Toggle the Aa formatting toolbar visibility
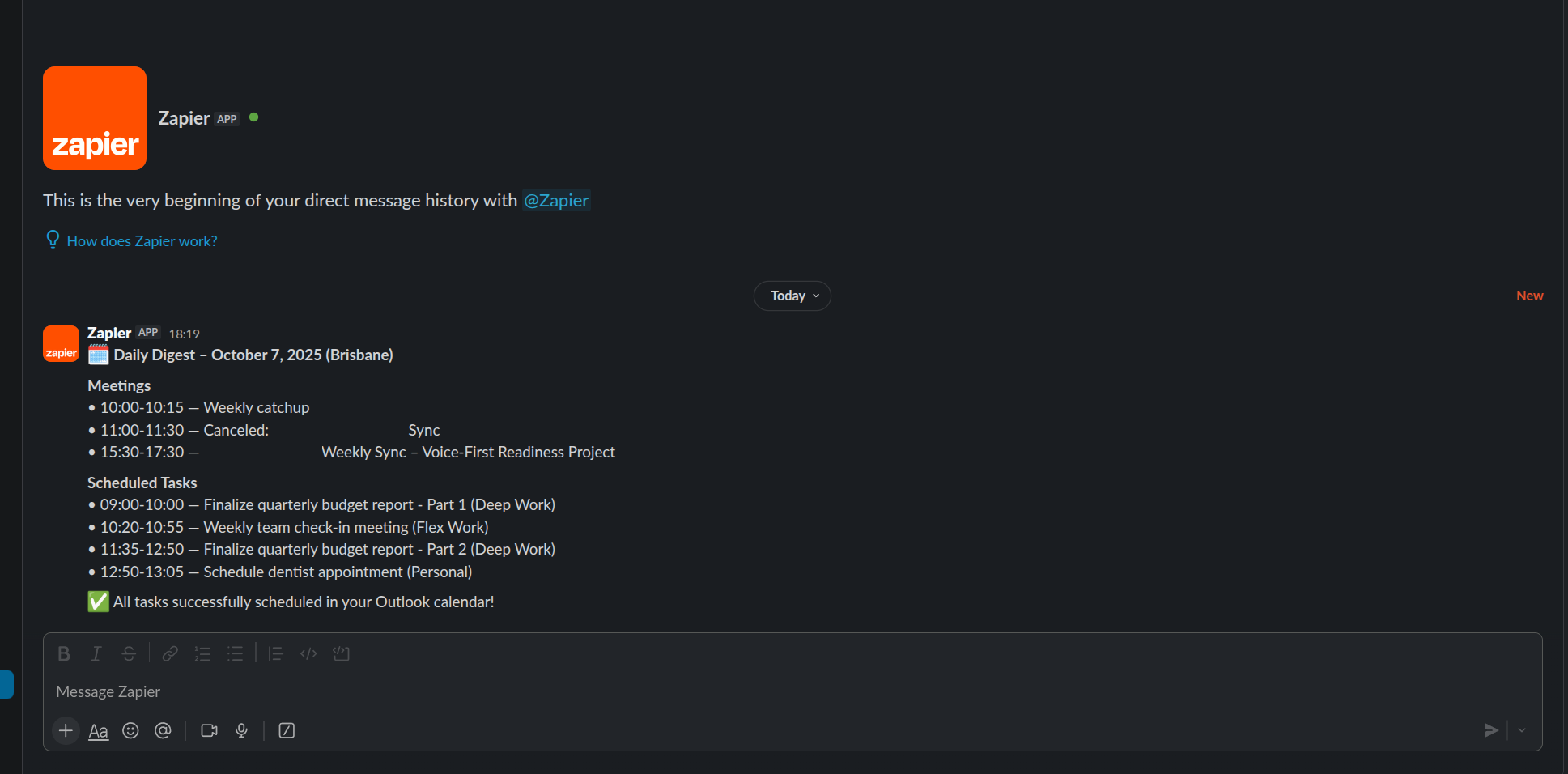This screenshot has width=1568, height=774. (x=98, y=731)
